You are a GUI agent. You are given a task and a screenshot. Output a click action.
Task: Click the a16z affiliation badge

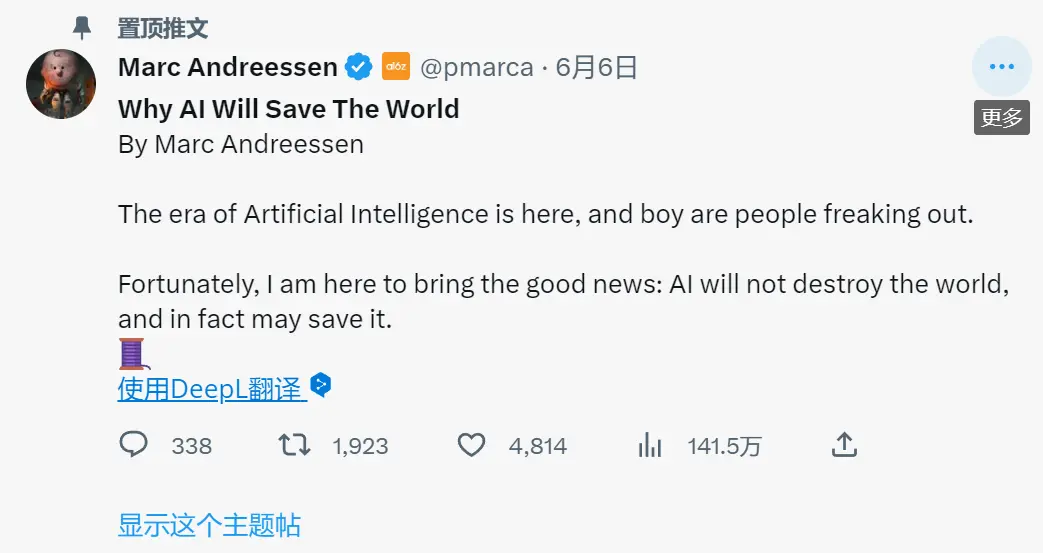point(396,67)
